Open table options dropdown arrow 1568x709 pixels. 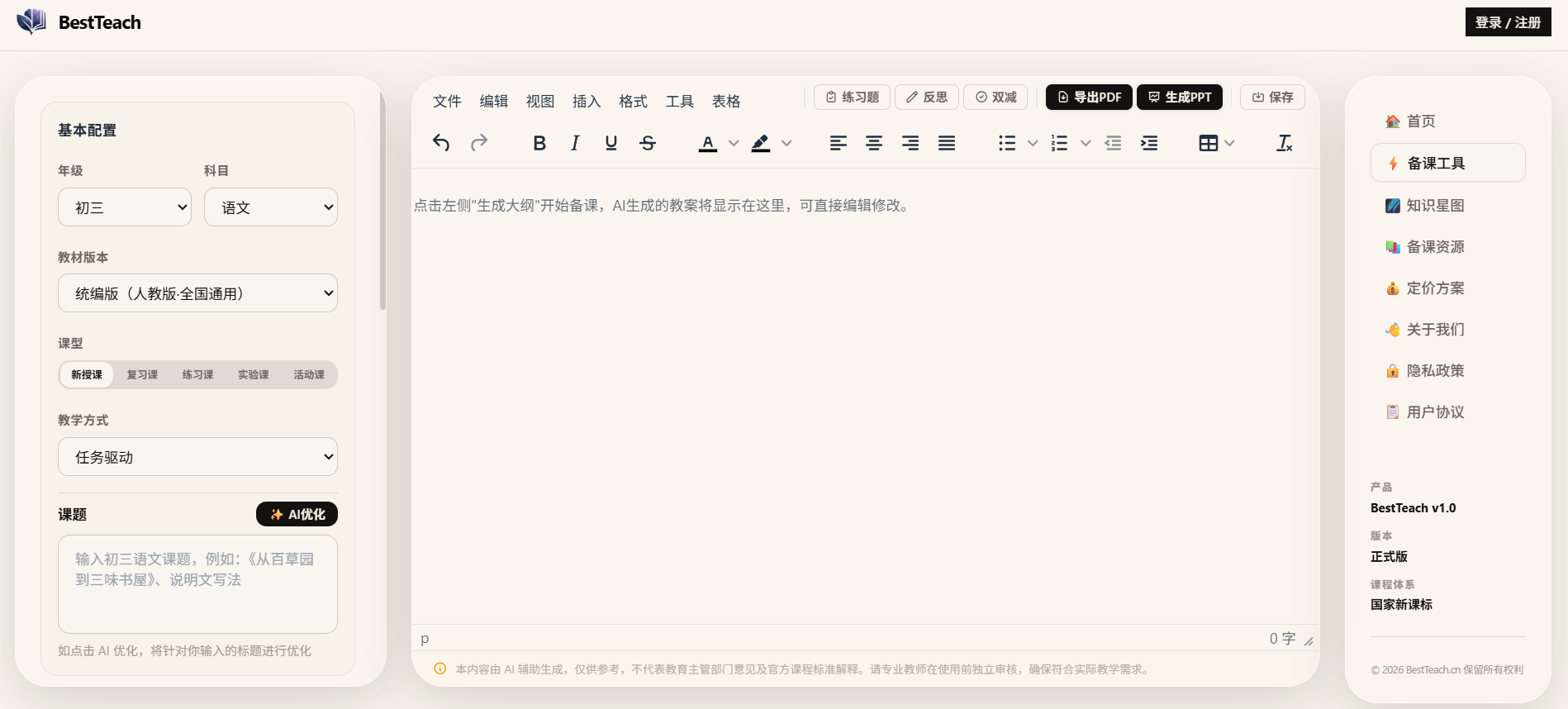(x=1229, y=143)
